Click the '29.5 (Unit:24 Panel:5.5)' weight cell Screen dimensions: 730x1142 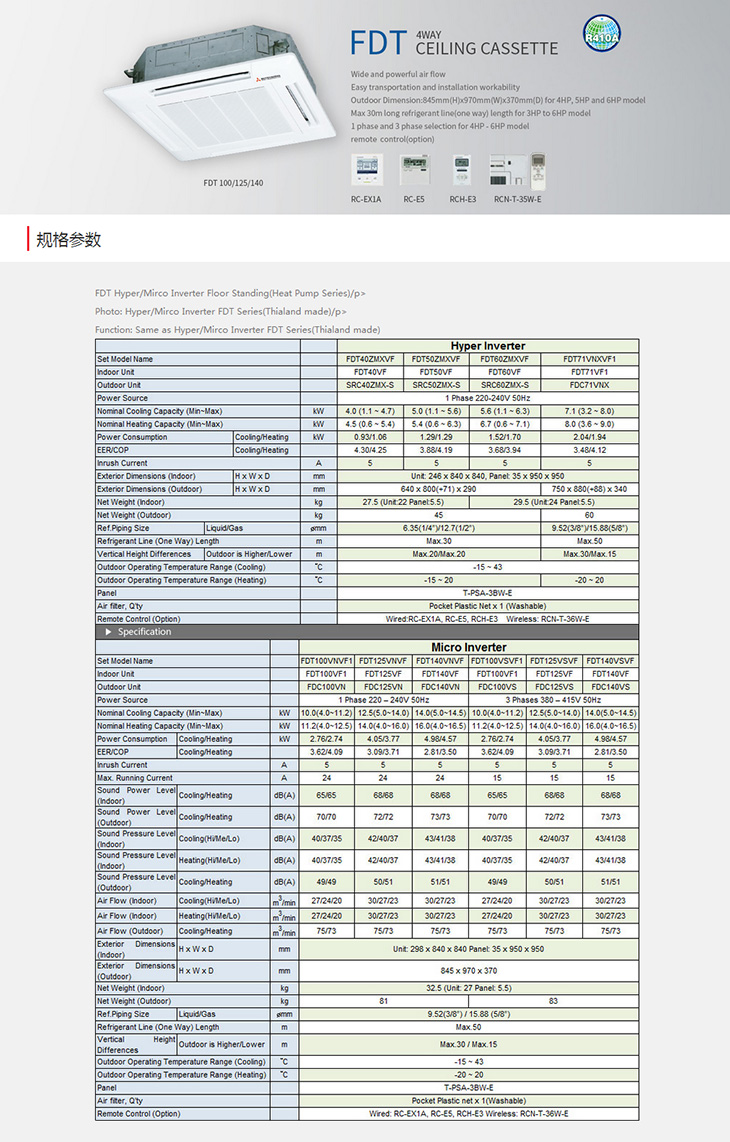(x=554, y=503)
